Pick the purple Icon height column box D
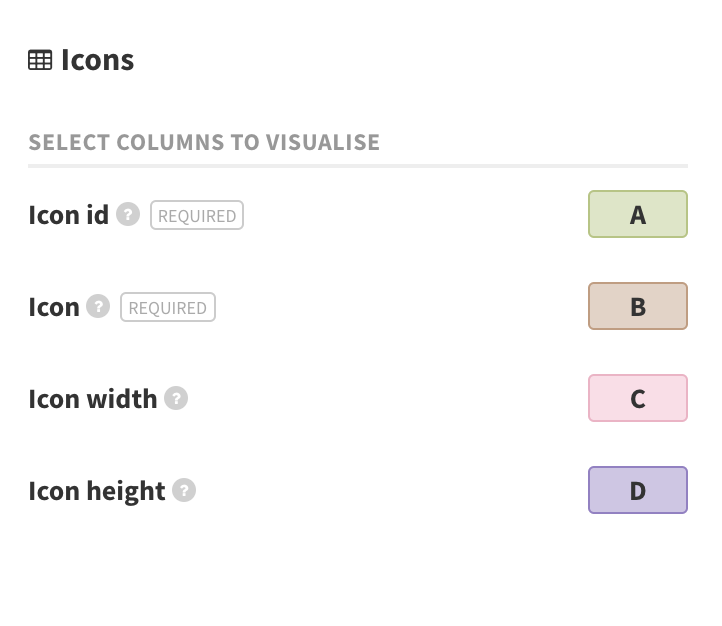The width and height of the screenshot is (722, 626). click(638, 490)
